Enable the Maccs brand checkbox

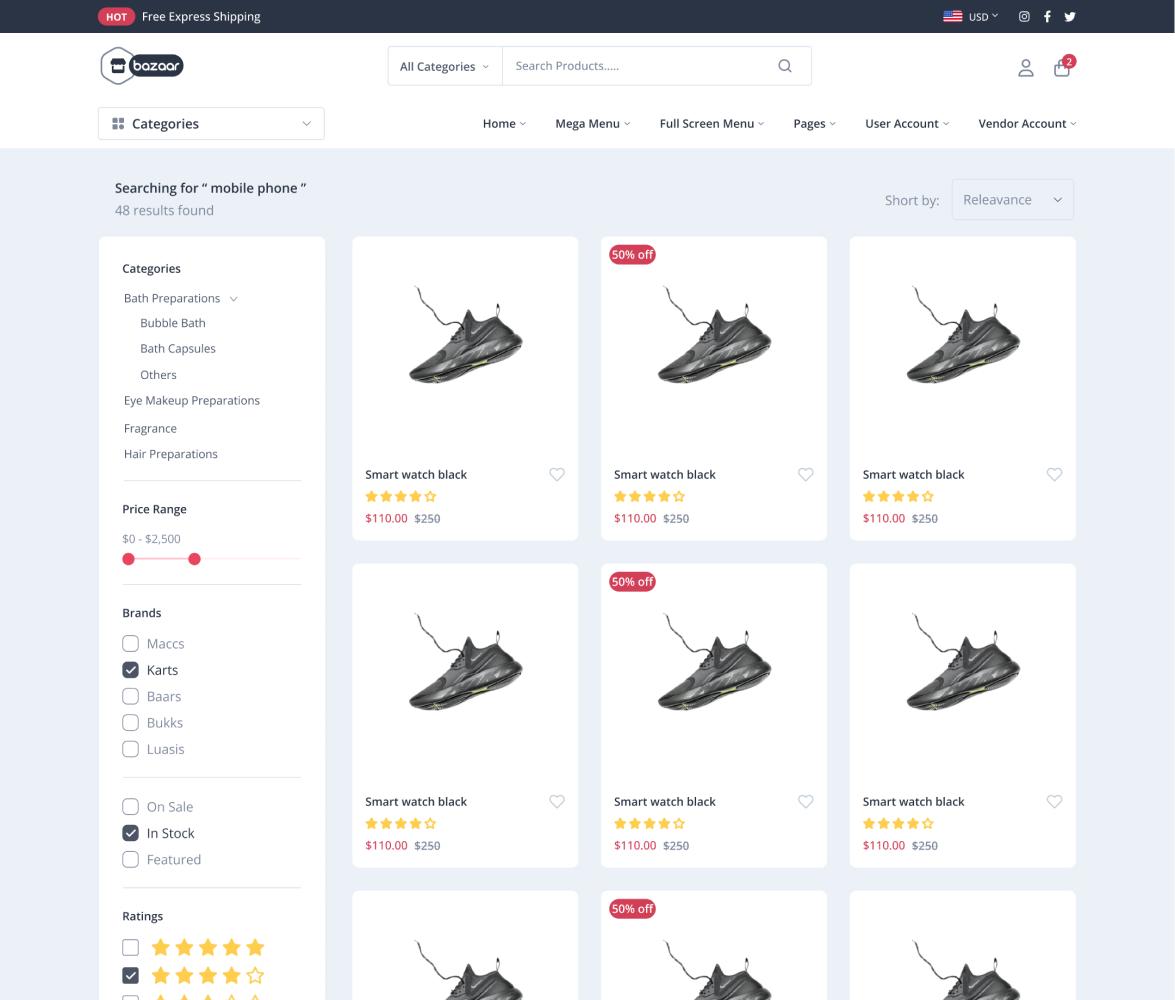coord(130,644)
